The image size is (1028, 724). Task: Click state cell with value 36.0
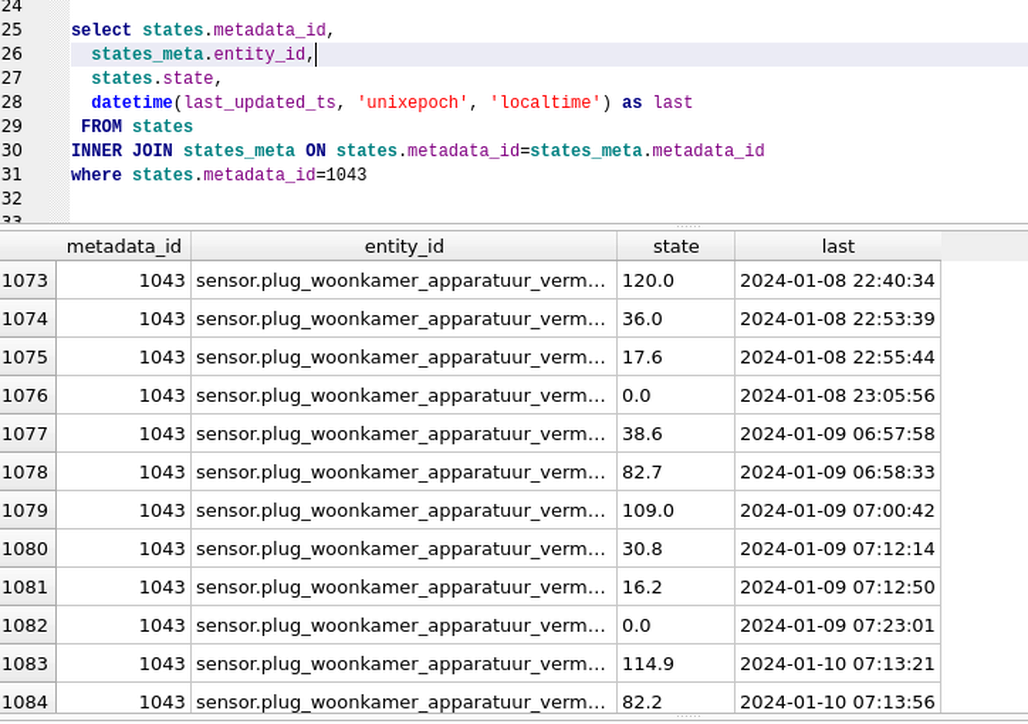click(675, 319)
